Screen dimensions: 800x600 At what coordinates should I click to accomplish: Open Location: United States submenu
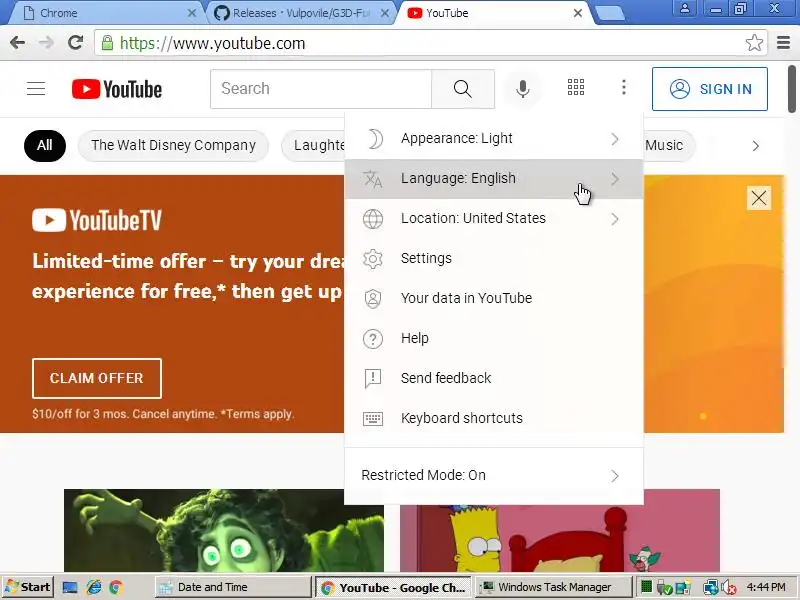coord(494,218)
